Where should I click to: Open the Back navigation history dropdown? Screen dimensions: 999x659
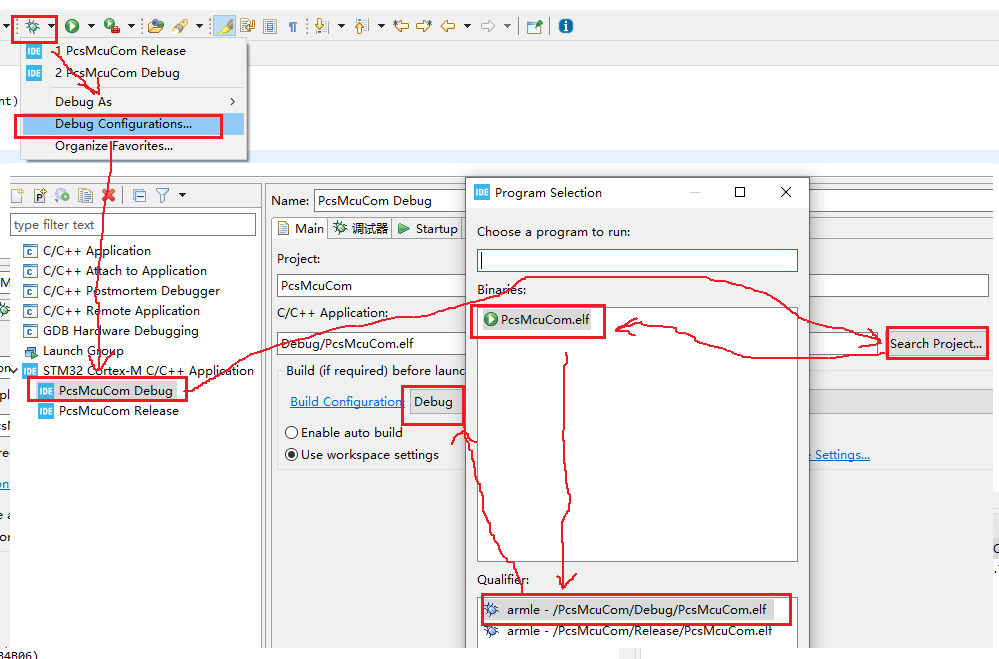click(x=467, y=26)
